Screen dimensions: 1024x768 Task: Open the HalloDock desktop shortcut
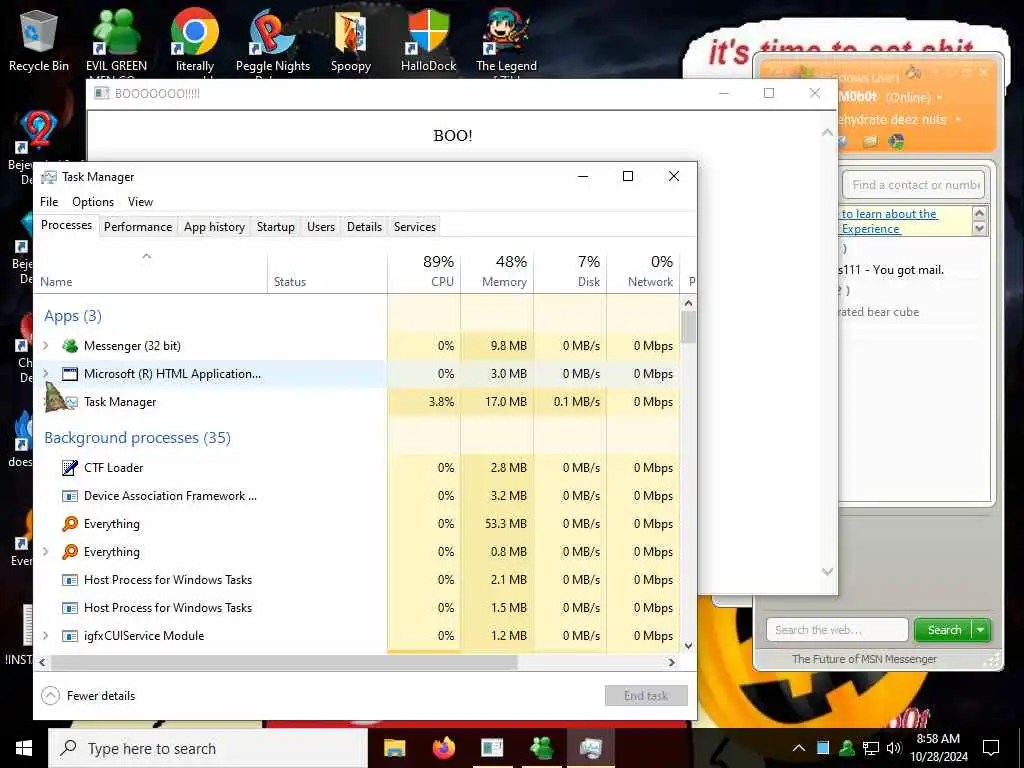(428, 39)
